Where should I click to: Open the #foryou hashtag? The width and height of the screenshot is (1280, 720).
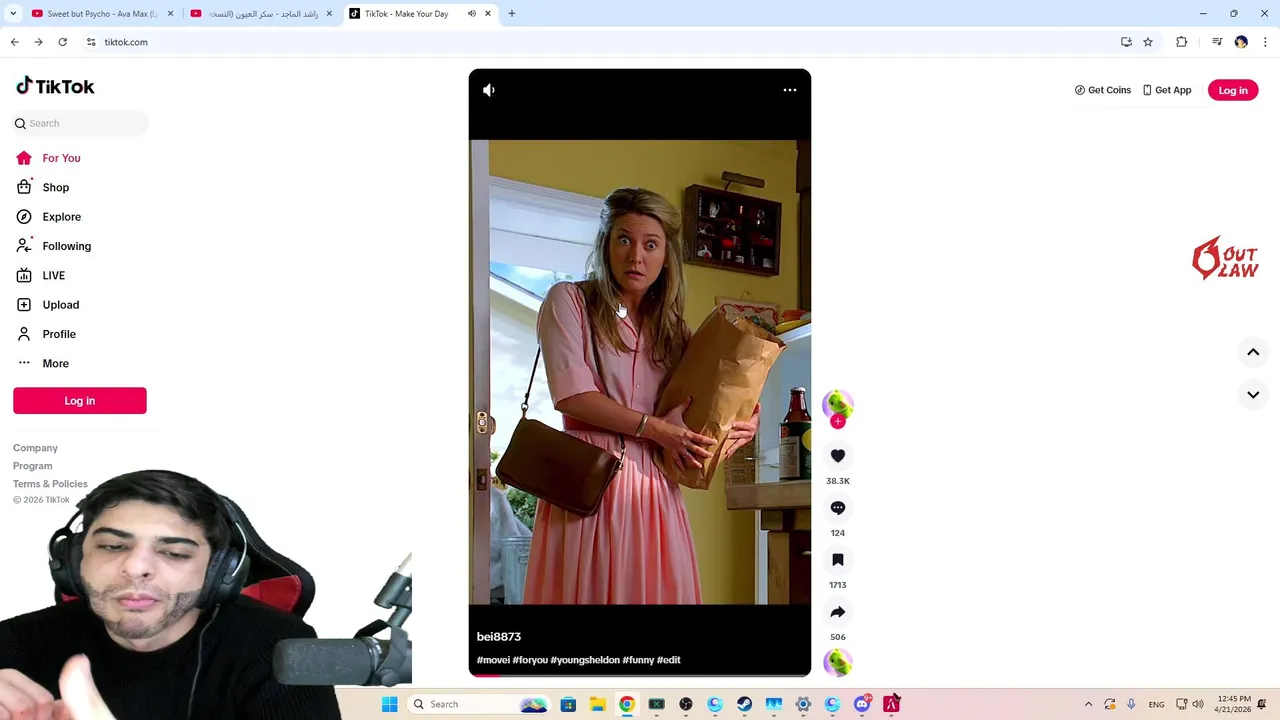(530, 660)
